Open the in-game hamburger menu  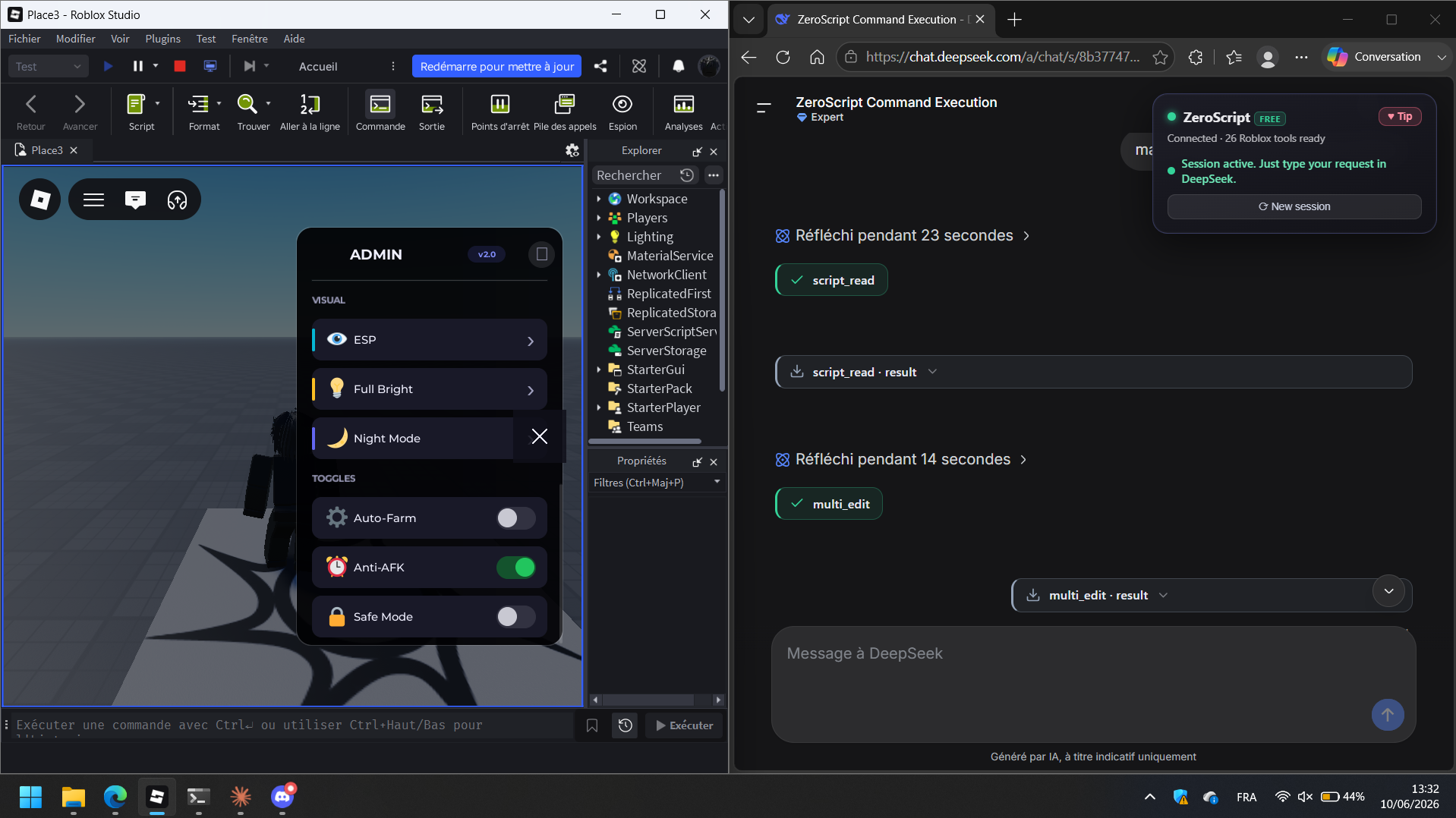tap(94, 200)
